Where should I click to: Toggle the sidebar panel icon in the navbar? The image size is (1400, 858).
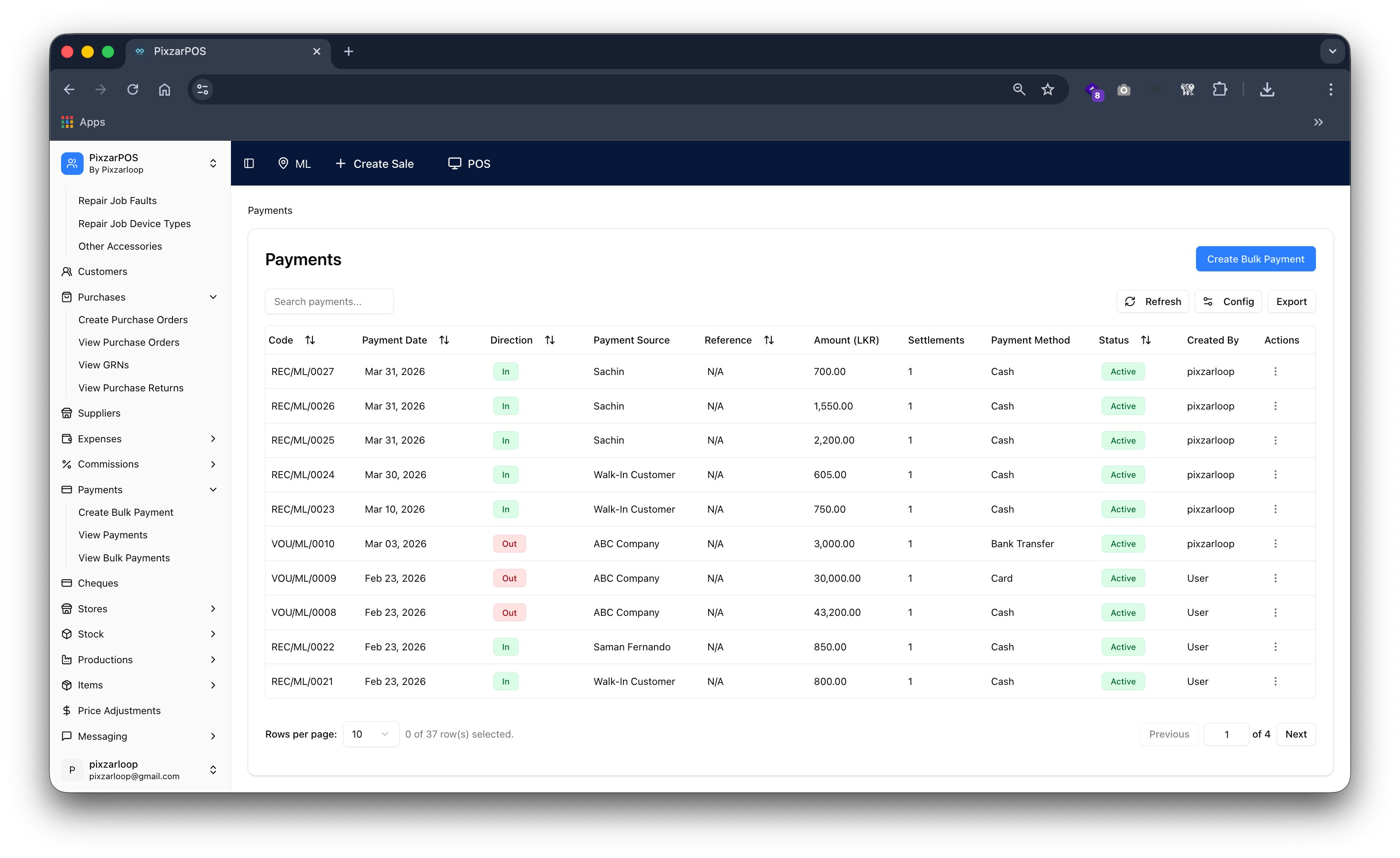point(249,163)
